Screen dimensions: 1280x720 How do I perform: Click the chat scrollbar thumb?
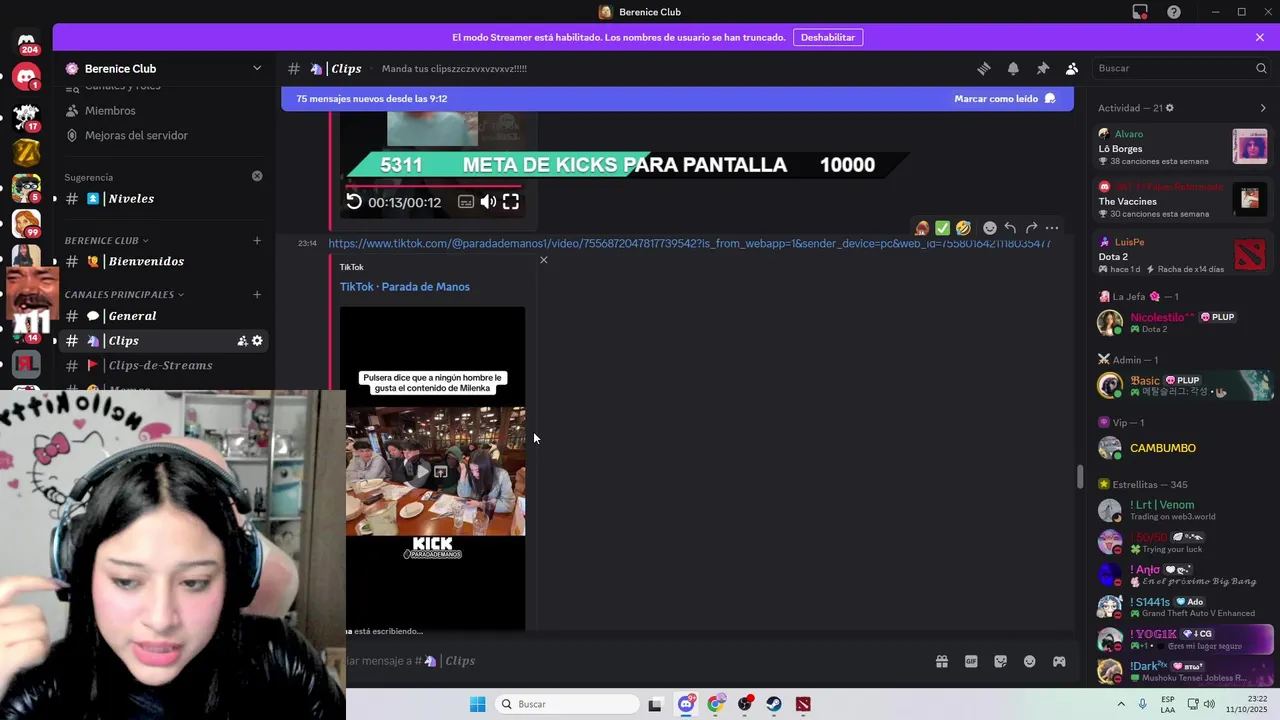[x=1080, y=477]
